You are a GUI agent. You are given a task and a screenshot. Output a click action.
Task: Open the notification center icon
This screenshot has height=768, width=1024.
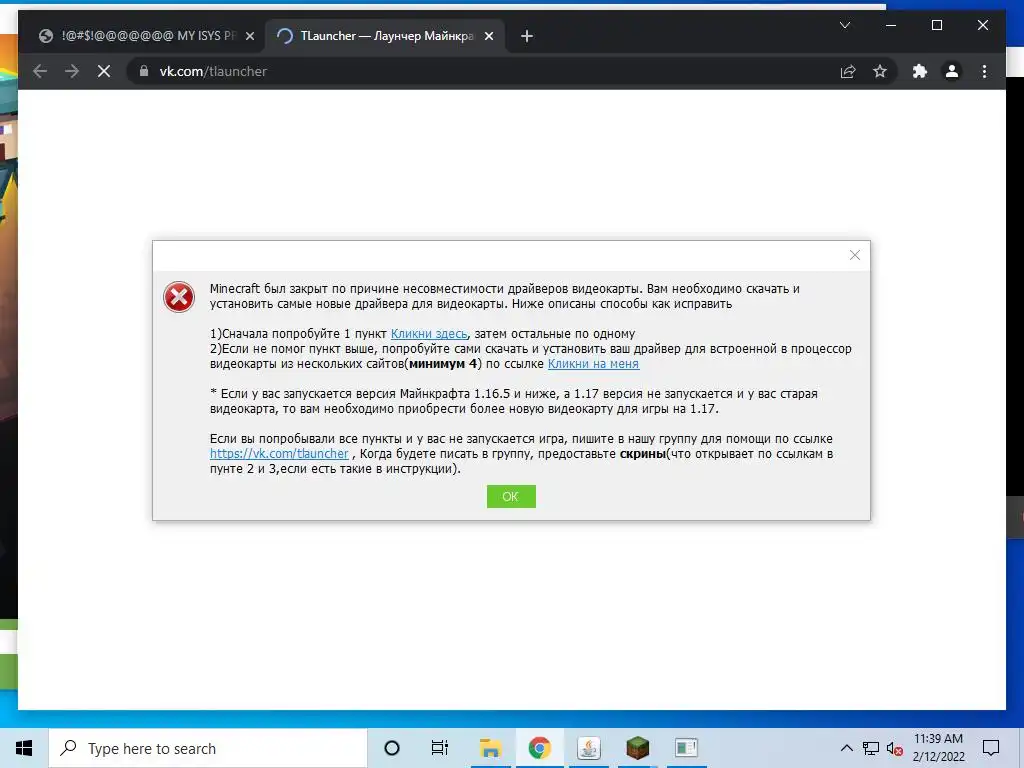click(x=991, y=748)
